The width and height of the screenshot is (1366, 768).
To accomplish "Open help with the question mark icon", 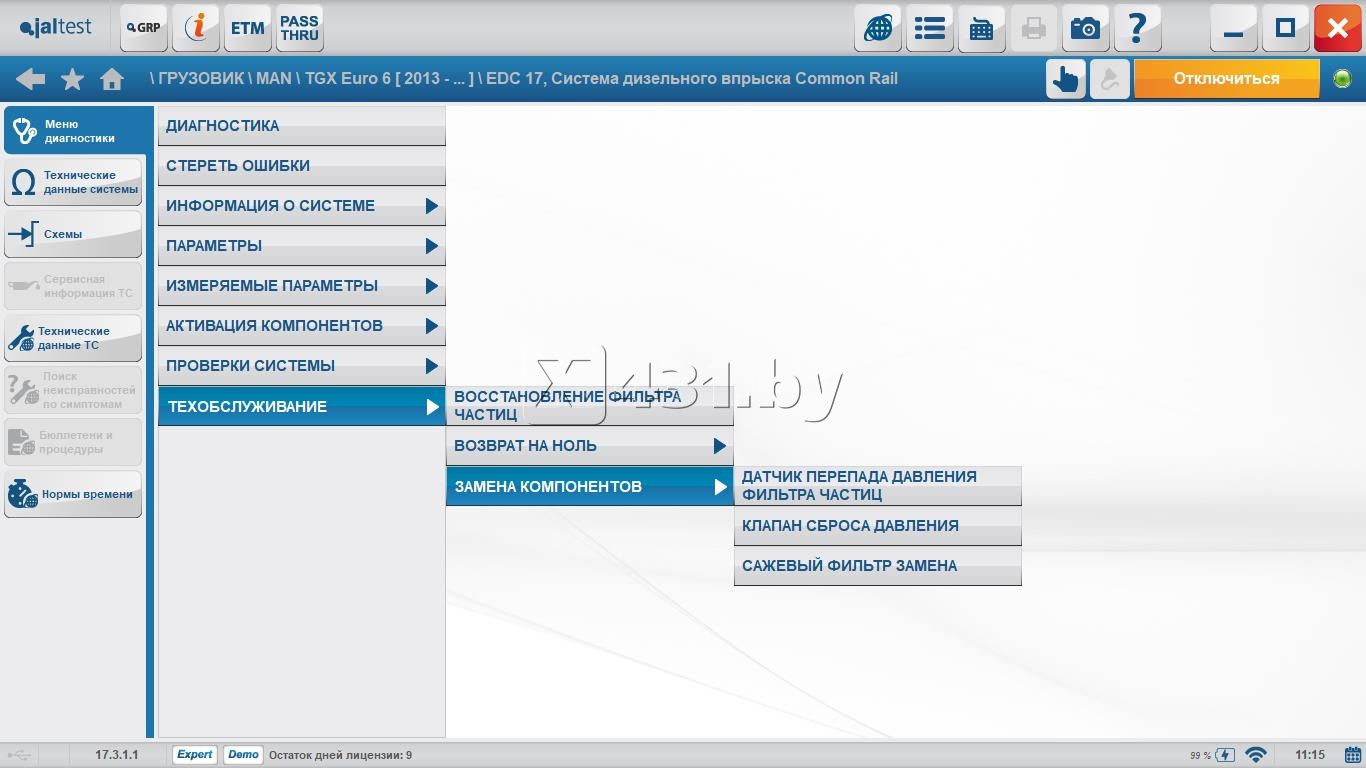I will (1137, 28).
